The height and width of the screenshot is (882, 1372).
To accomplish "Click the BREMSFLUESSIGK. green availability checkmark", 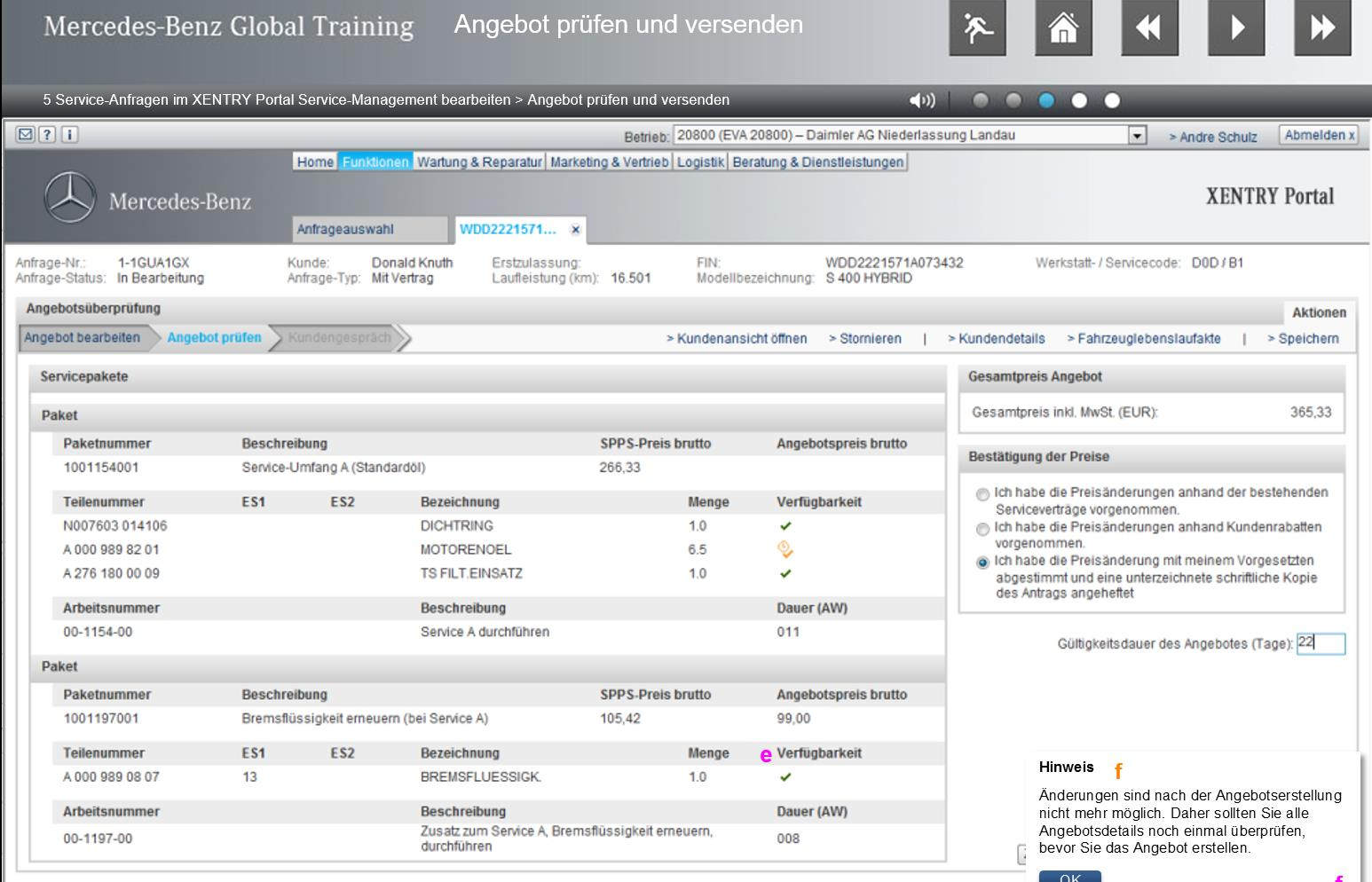I will point(785,777).
